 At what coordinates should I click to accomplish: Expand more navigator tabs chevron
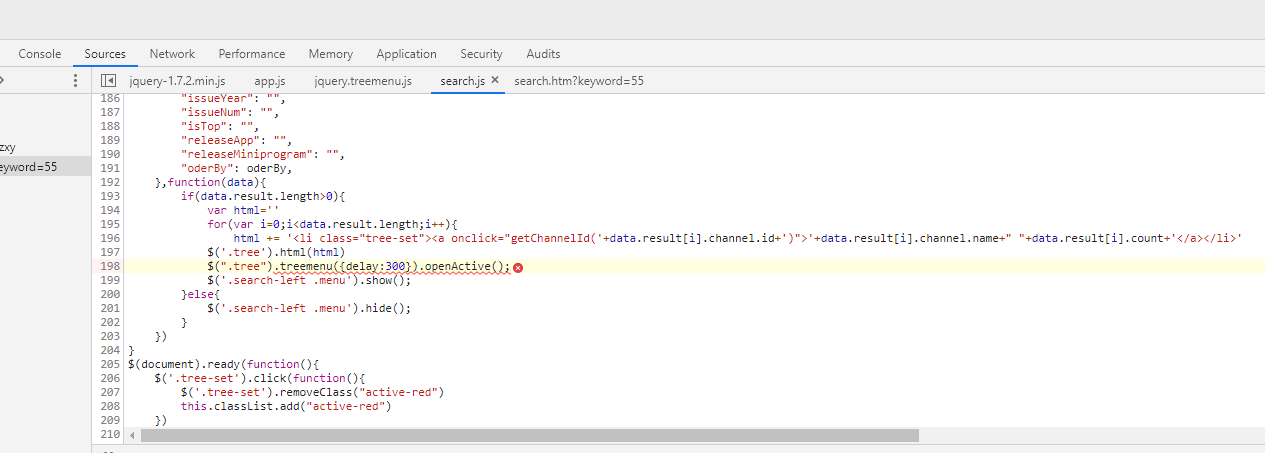pos(3,81)
